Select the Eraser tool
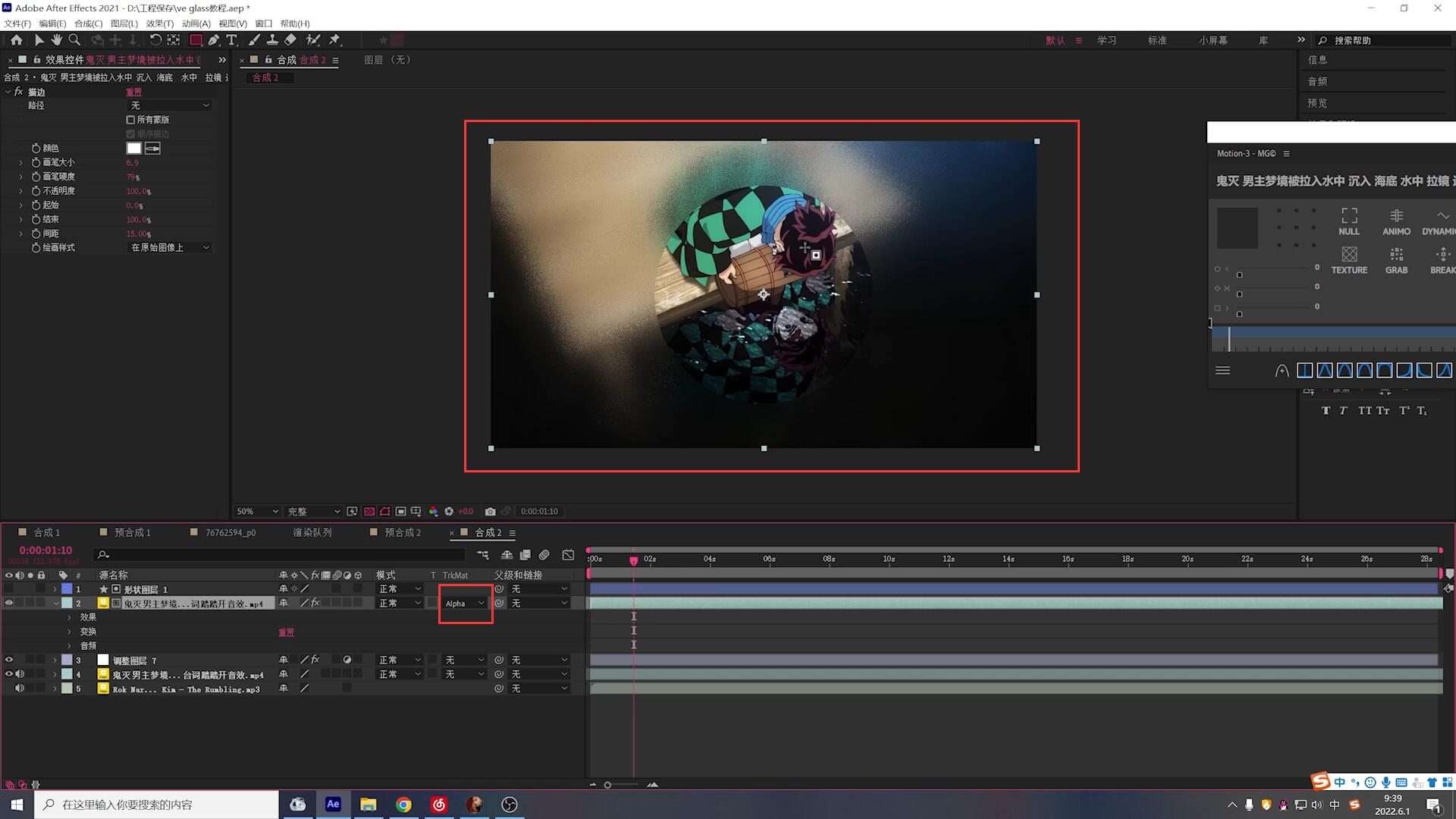This screenshot has height=819, width=1456. tap(290, 40)
